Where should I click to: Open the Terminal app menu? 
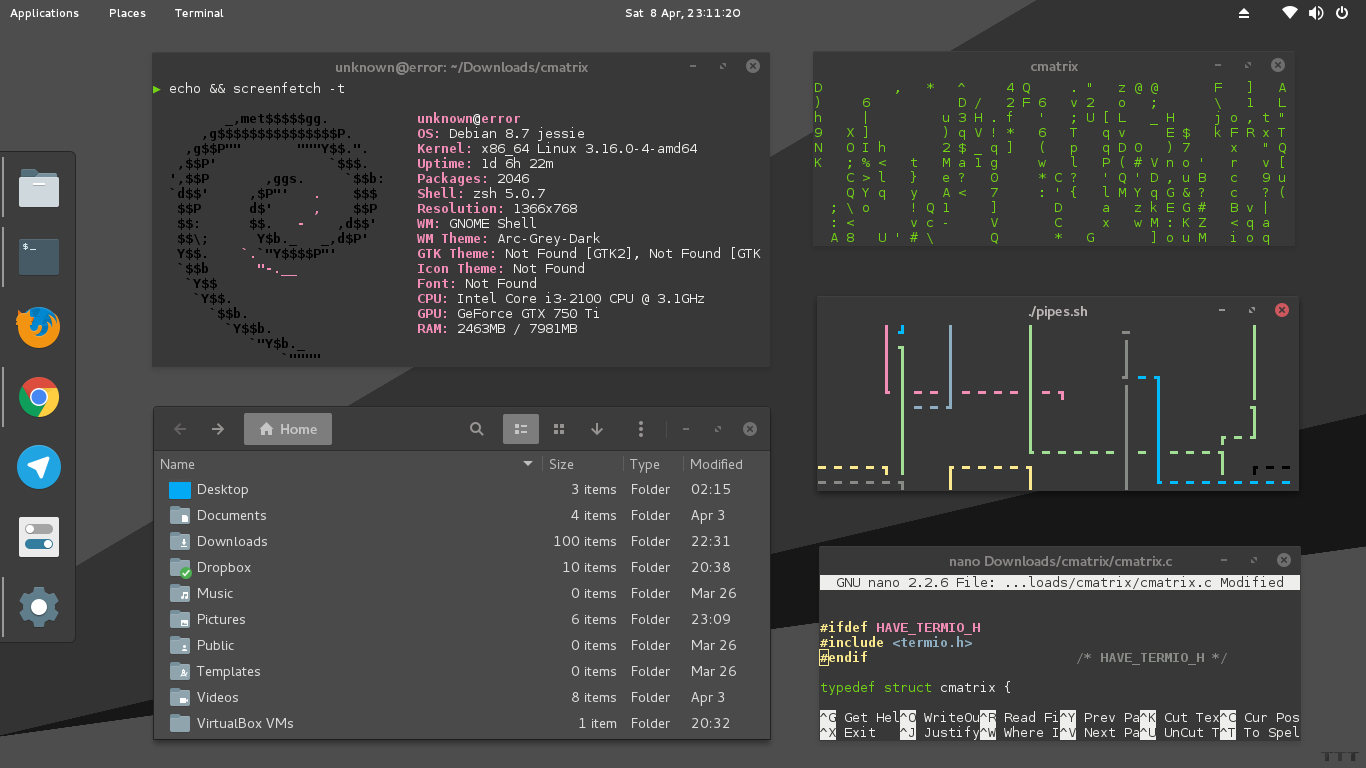tap(199, 13)
